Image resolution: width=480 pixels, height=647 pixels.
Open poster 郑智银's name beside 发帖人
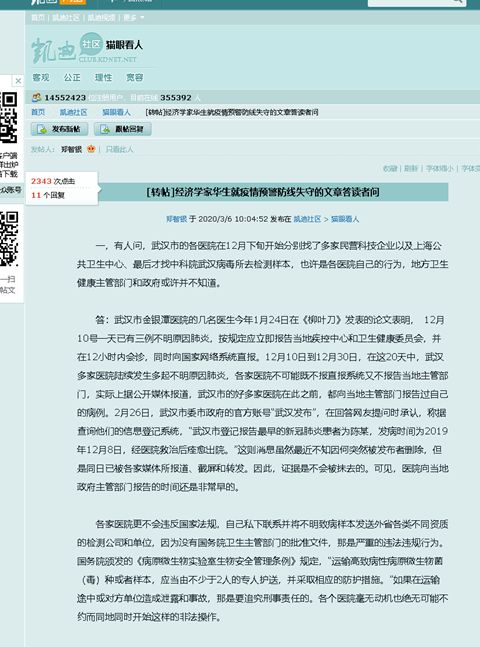point(71,149)
